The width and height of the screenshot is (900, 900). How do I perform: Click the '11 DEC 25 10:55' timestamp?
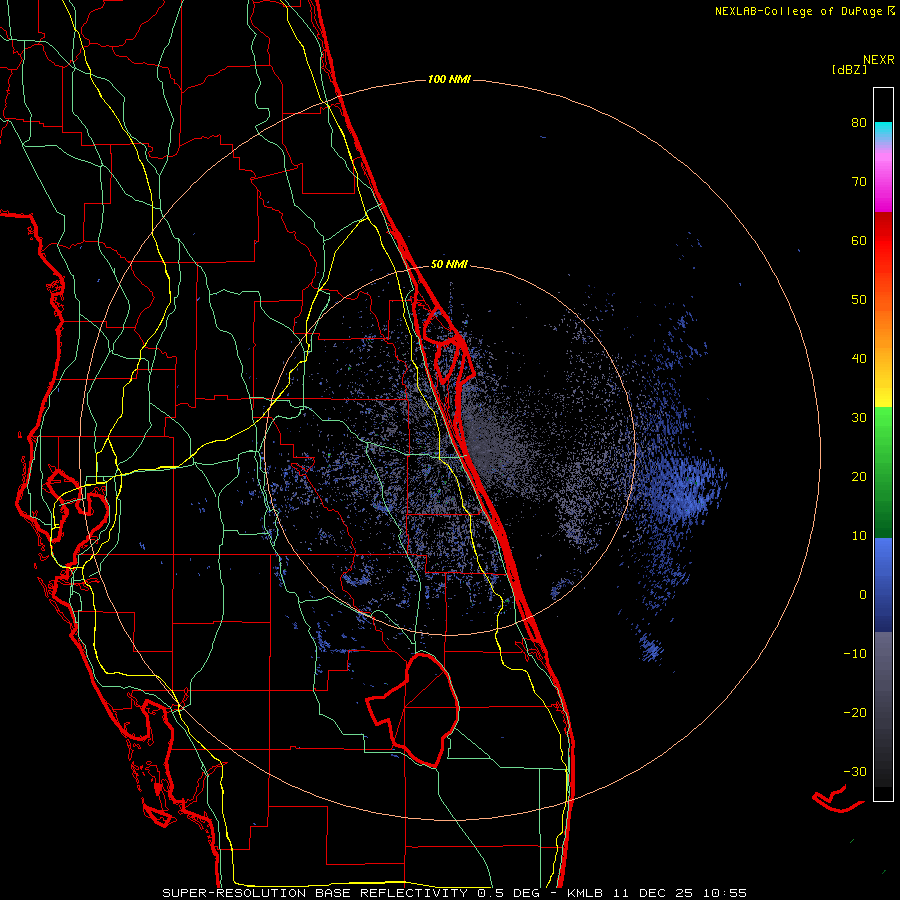click(x=681, y=893)
